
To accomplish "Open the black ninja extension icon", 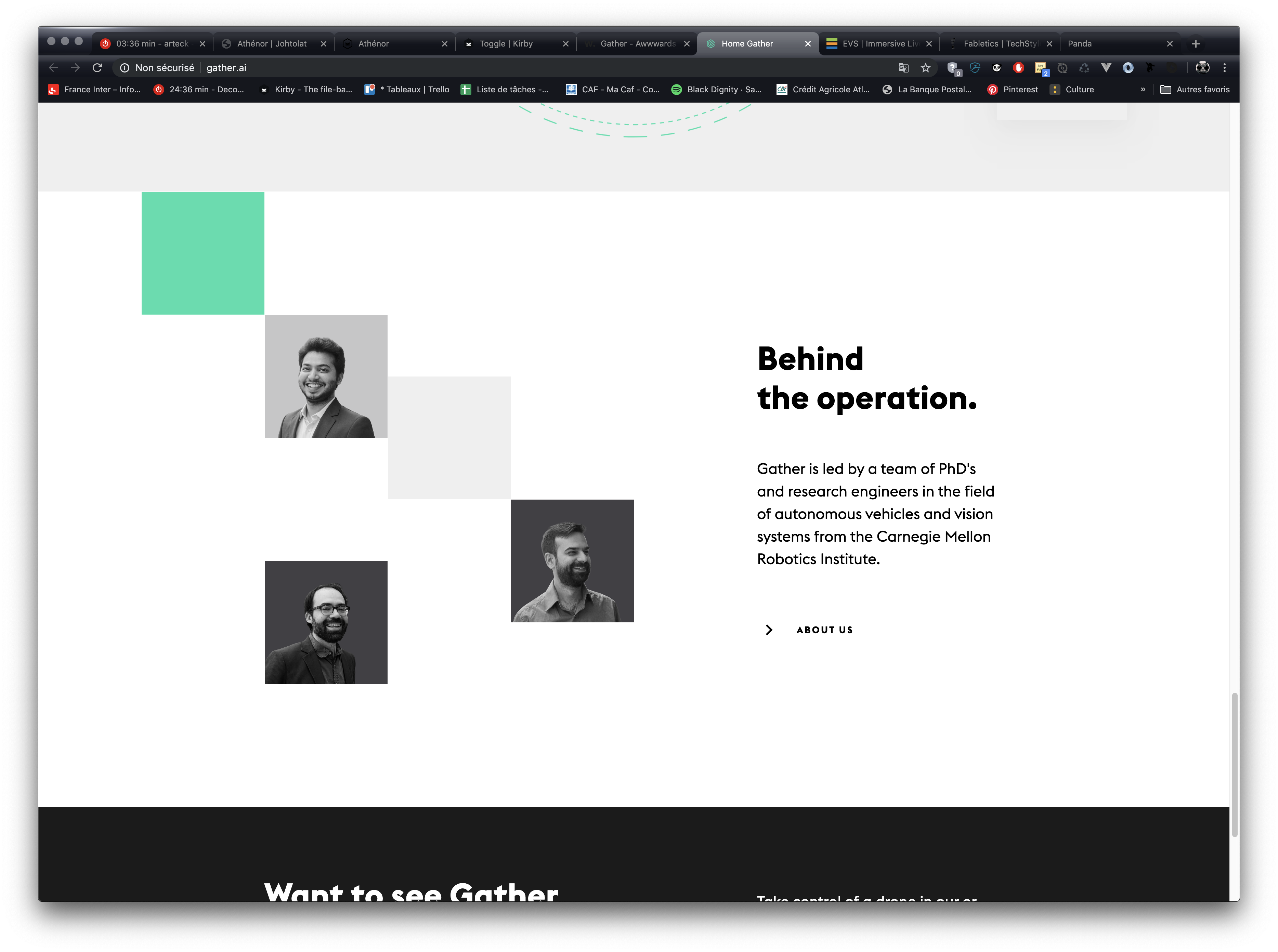I will click(x=1150, y=68).
